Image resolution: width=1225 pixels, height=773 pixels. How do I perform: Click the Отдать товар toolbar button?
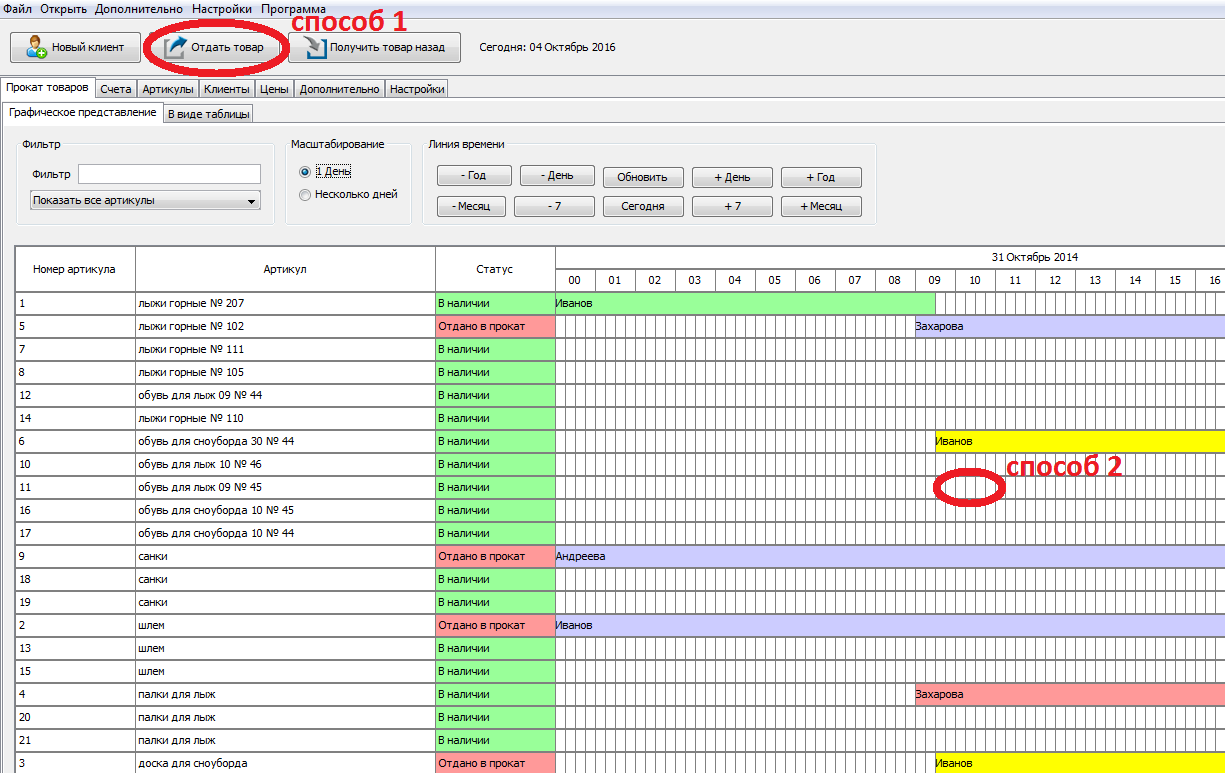pyautogui.click(x=215, y=47)
